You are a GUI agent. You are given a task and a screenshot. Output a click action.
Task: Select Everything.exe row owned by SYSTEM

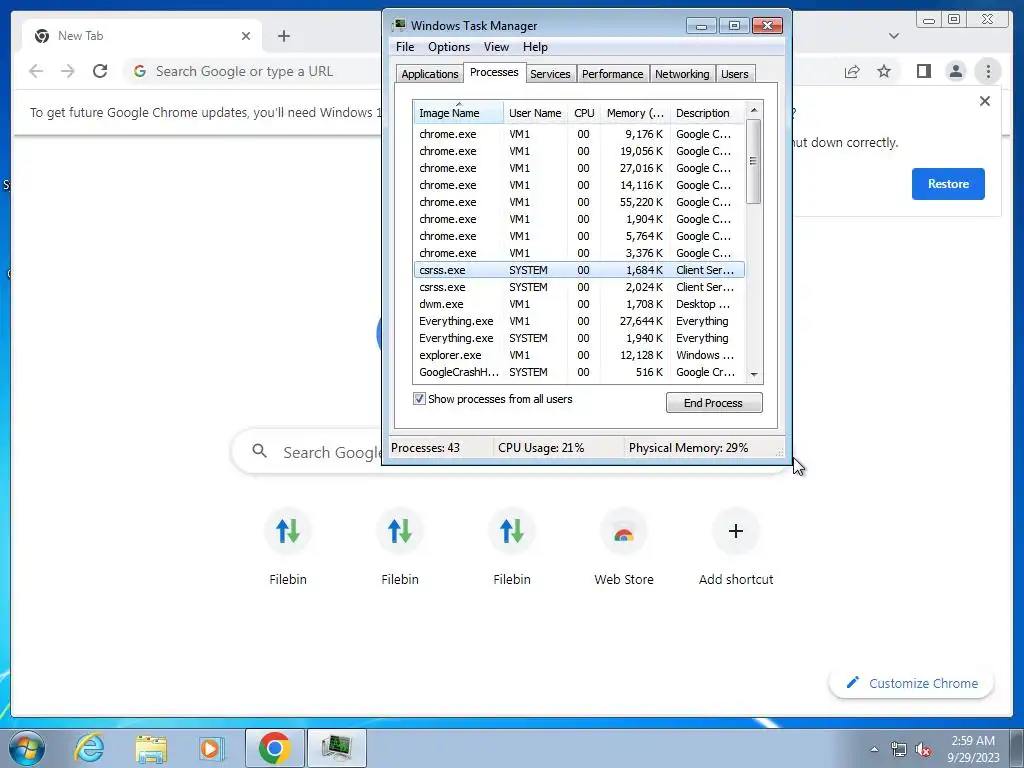(579, 338)
